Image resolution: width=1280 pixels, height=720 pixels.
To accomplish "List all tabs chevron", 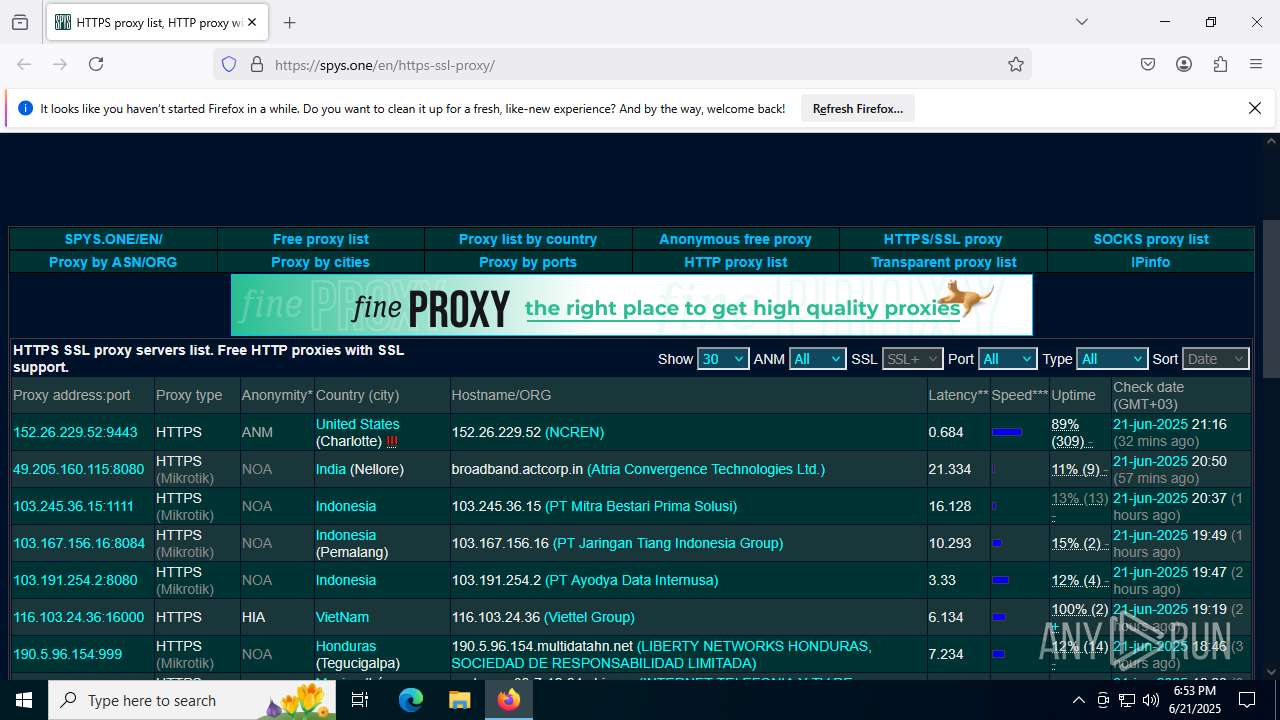I will tap(1081, 22).
